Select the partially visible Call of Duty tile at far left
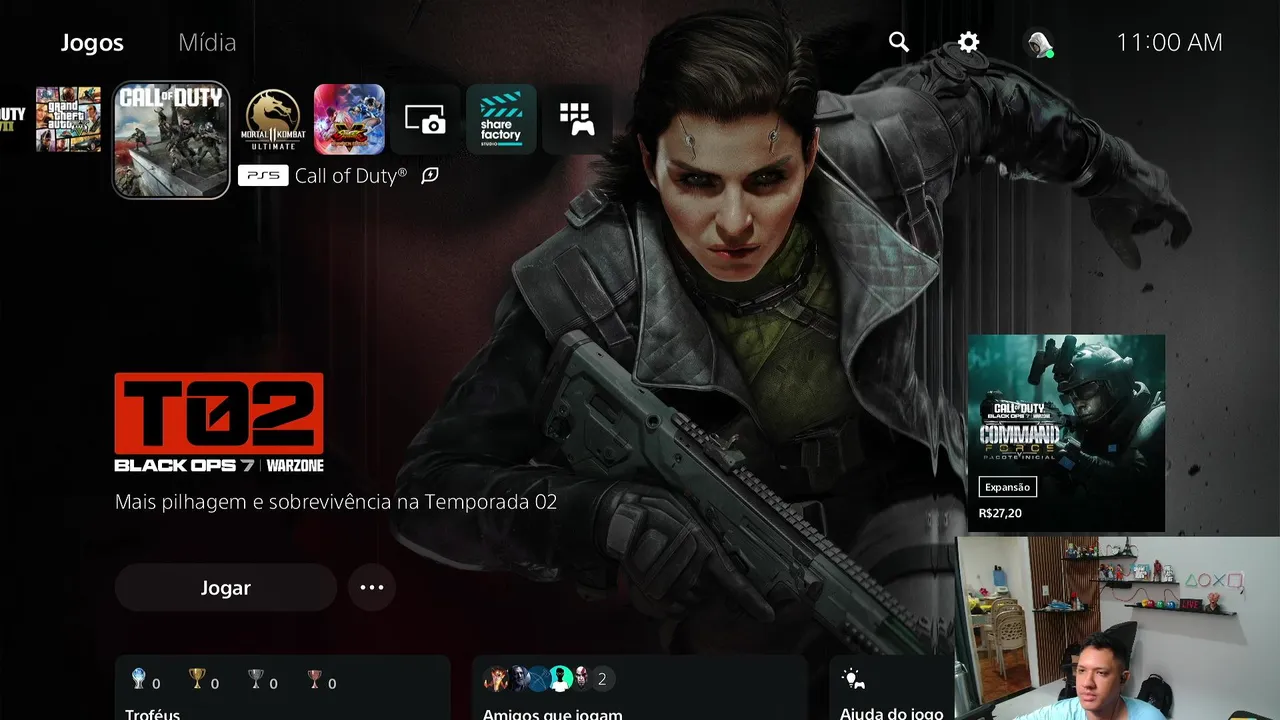1280x720 pixels. point(12,119)
